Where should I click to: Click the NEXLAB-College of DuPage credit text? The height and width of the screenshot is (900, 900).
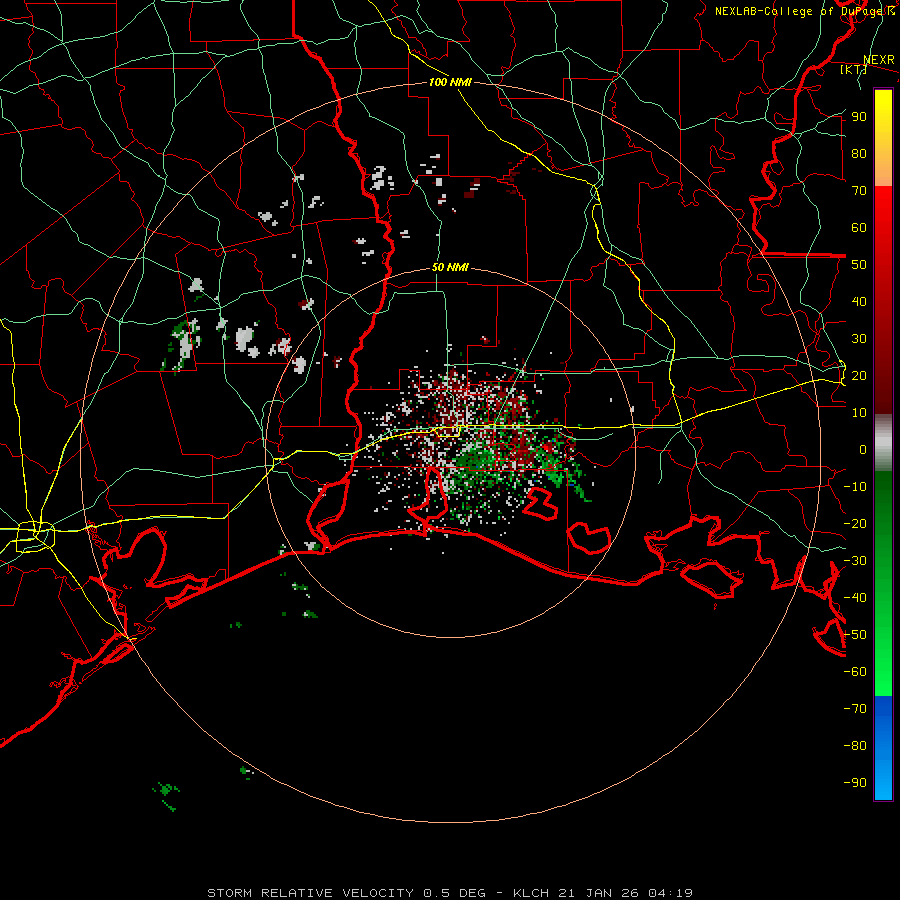click(805, 11)
